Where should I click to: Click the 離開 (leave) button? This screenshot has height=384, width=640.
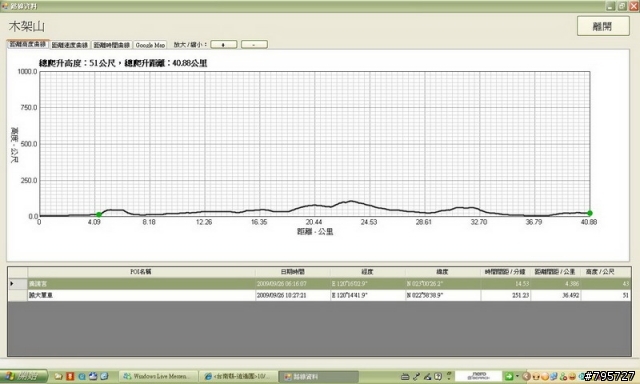point(603,27)
